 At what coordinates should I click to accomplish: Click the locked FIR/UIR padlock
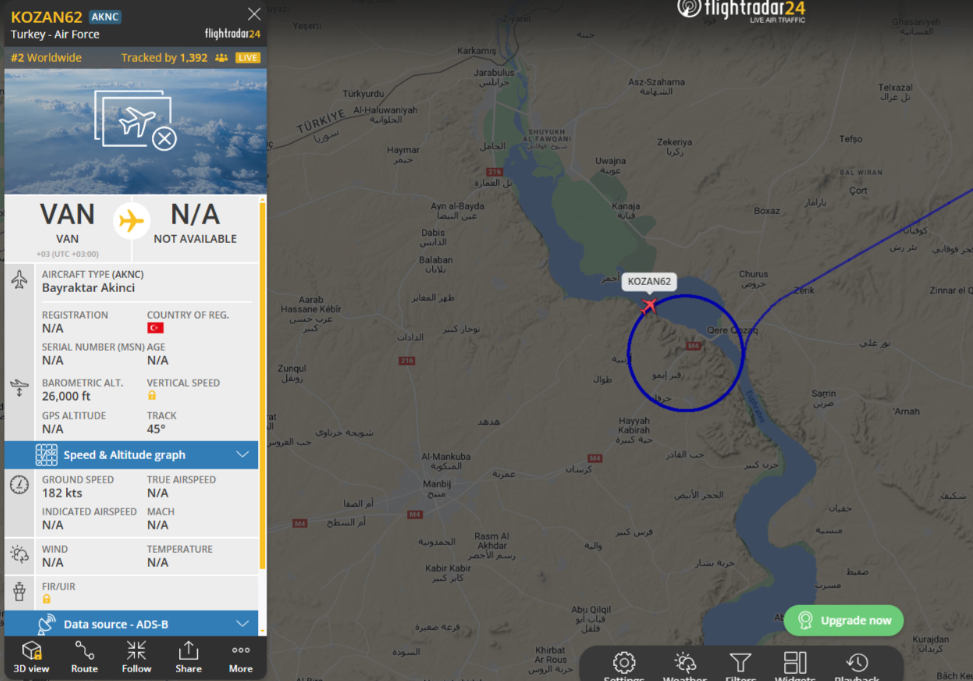pyautogui.click(x=47, y=599)
